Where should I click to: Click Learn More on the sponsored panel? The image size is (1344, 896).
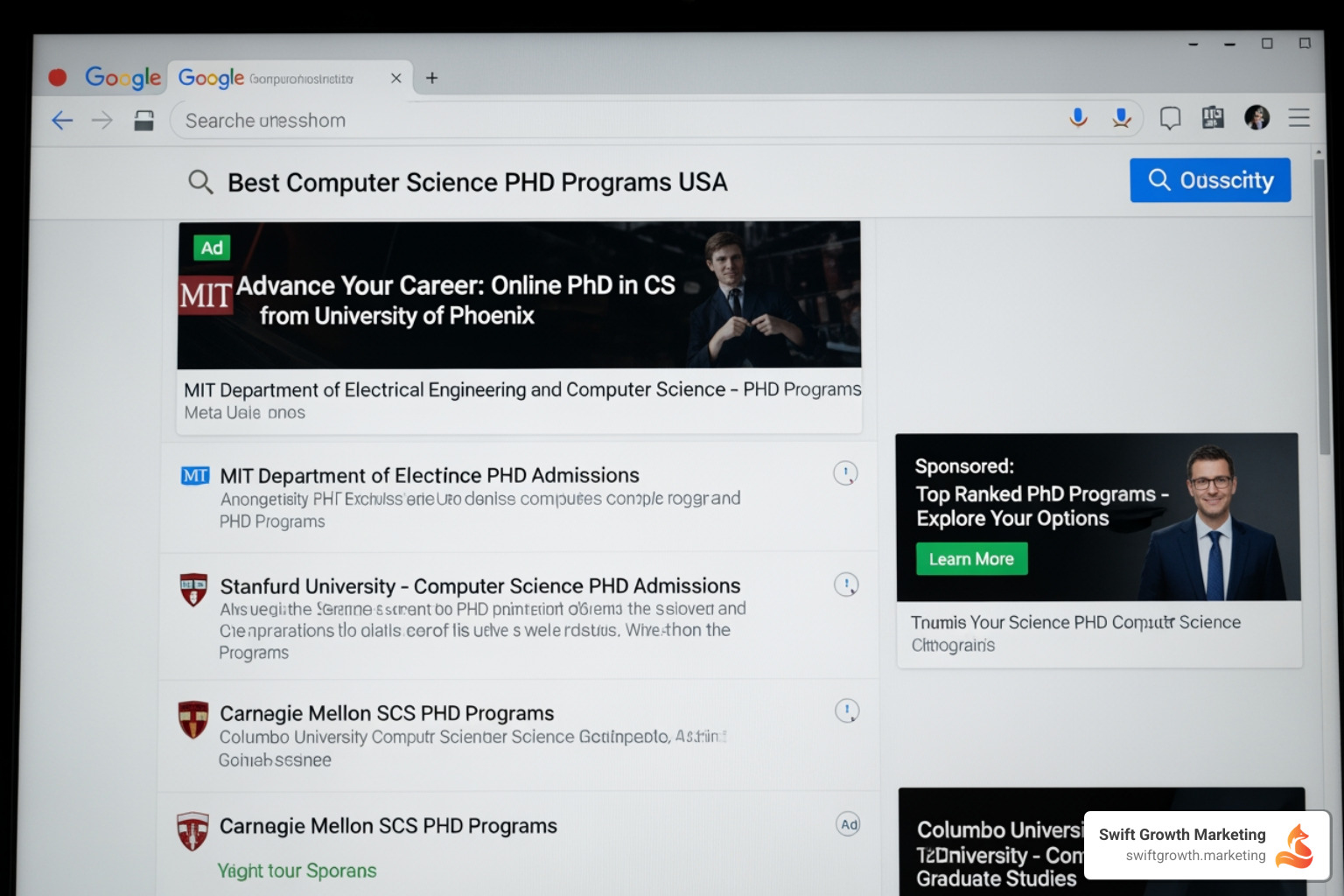point(971,558)
